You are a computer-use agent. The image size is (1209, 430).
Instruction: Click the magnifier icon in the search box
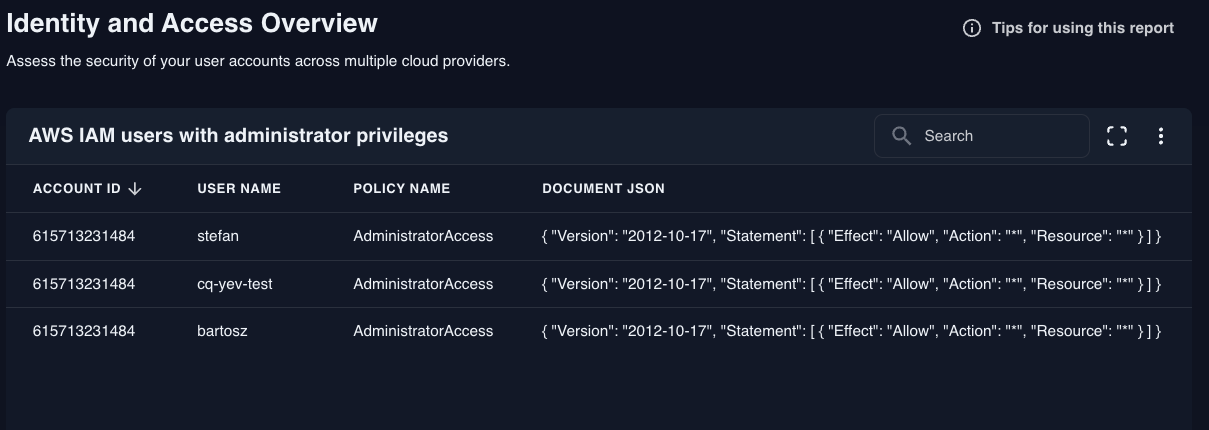click(901, 136)
